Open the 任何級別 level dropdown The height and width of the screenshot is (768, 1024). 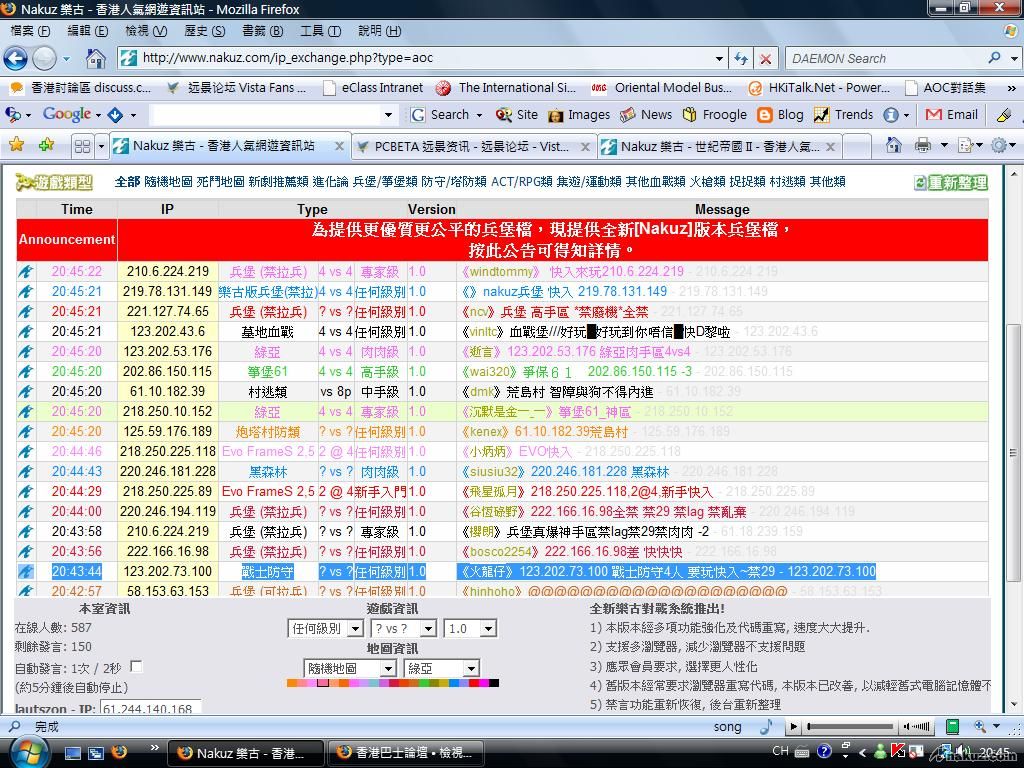326,629
